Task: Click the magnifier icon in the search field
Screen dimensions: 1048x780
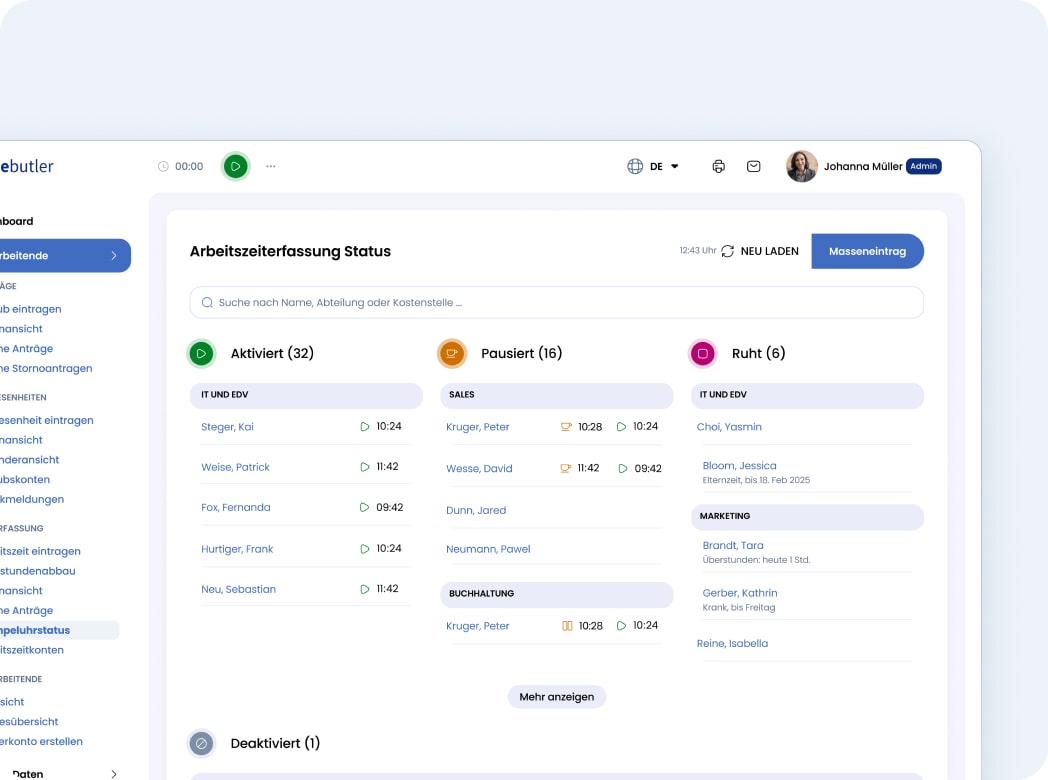Action: (x=207, y=303)
